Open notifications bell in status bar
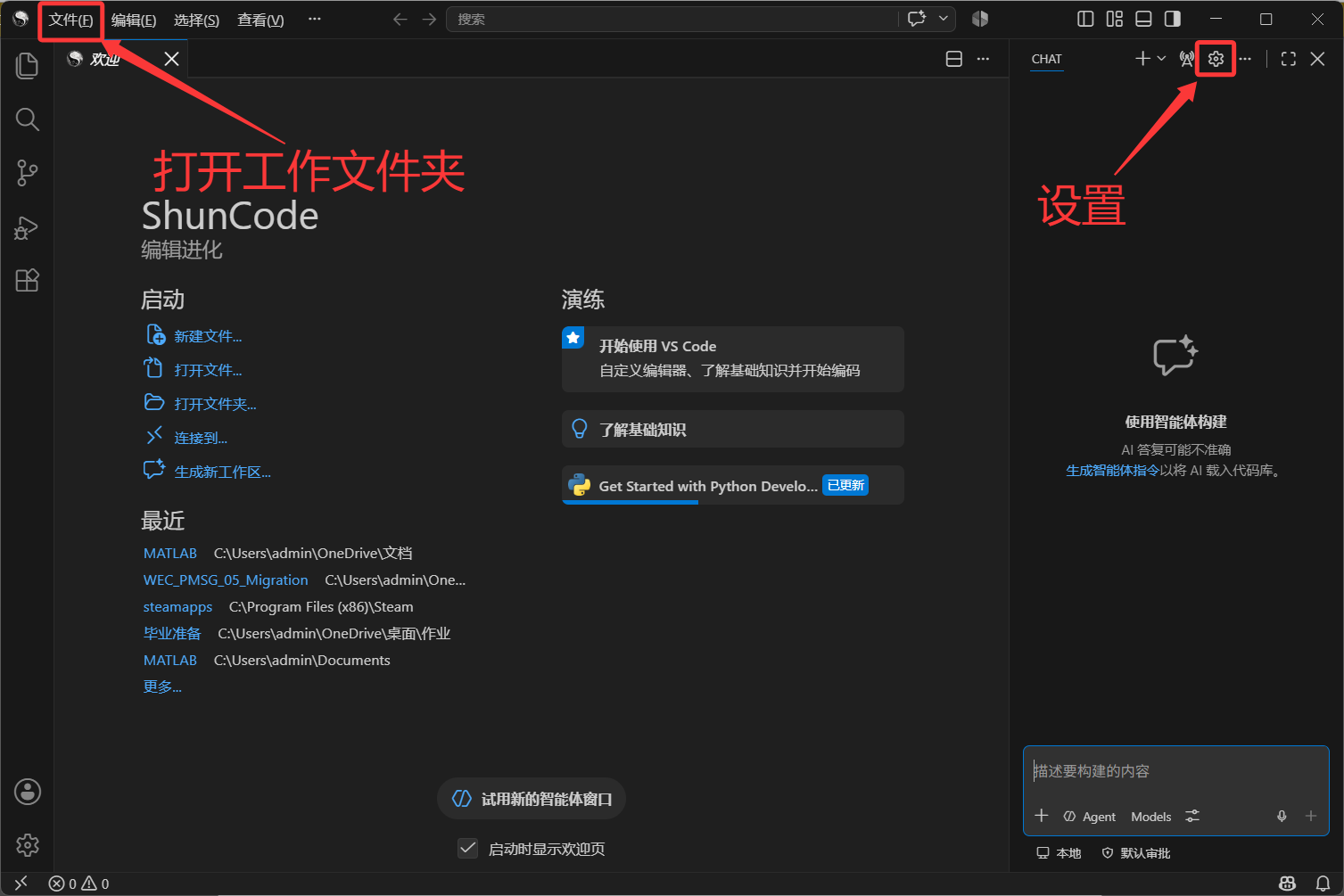 pyautogui.click(x=1323, y=884)
